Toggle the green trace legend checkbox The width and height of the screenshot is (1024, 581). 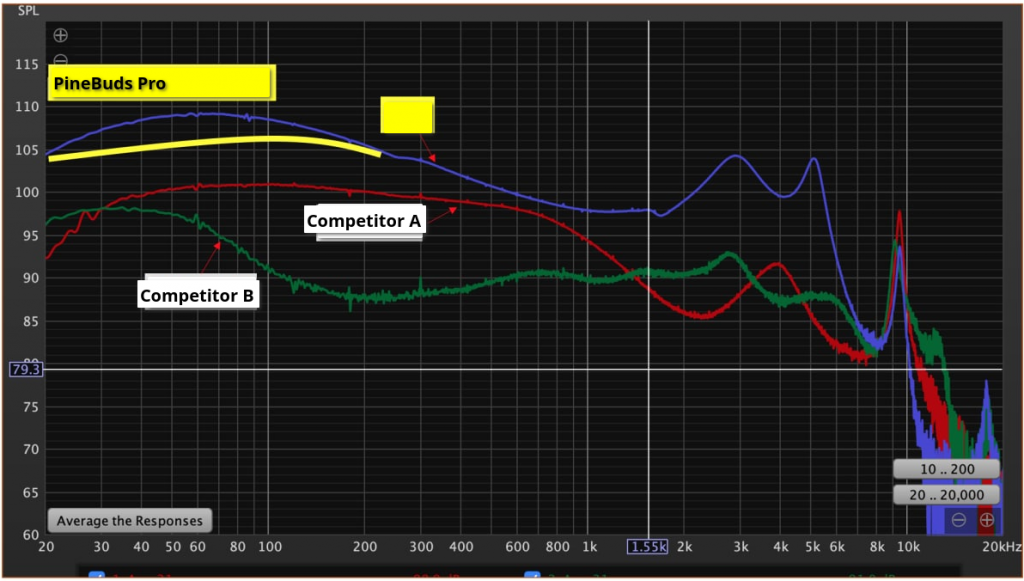pos(534,577)
